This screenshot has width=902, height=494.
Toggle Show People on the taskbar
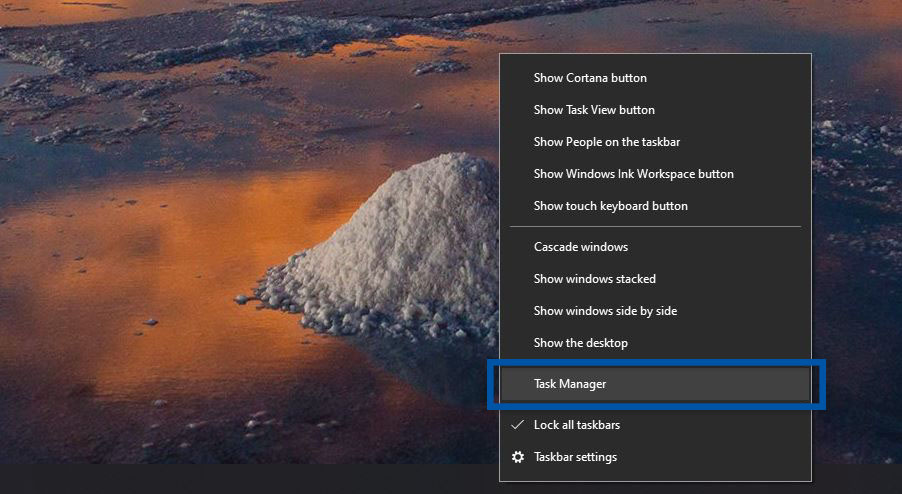tap(606, 142)
